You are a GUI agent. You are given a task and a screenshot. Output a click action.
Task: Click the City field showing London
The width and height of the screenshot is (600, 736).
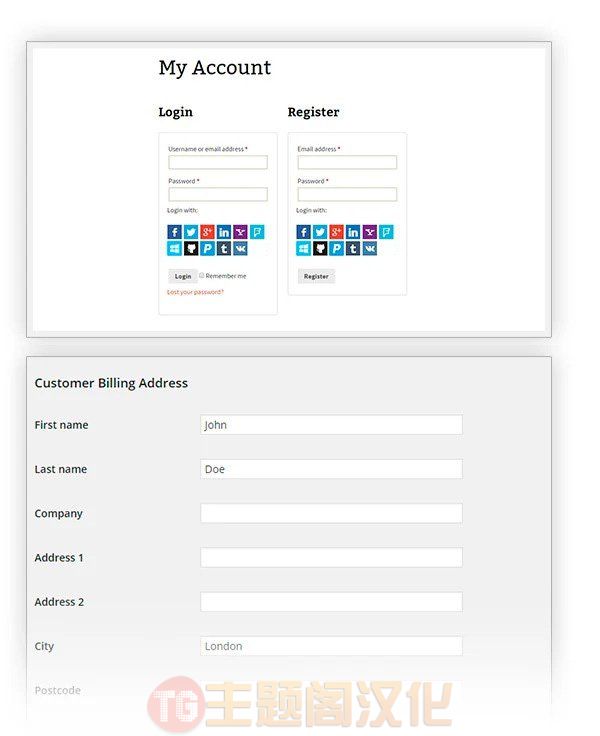(331, 646)
